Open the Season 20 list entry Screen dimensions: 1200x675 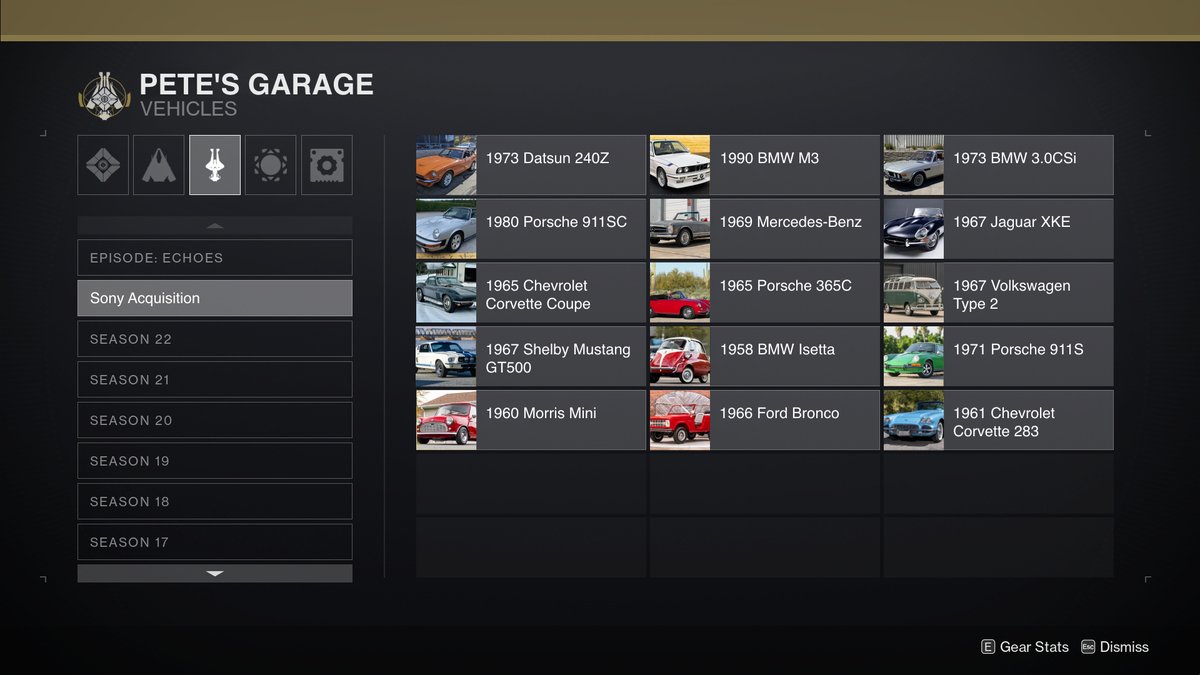215,420
